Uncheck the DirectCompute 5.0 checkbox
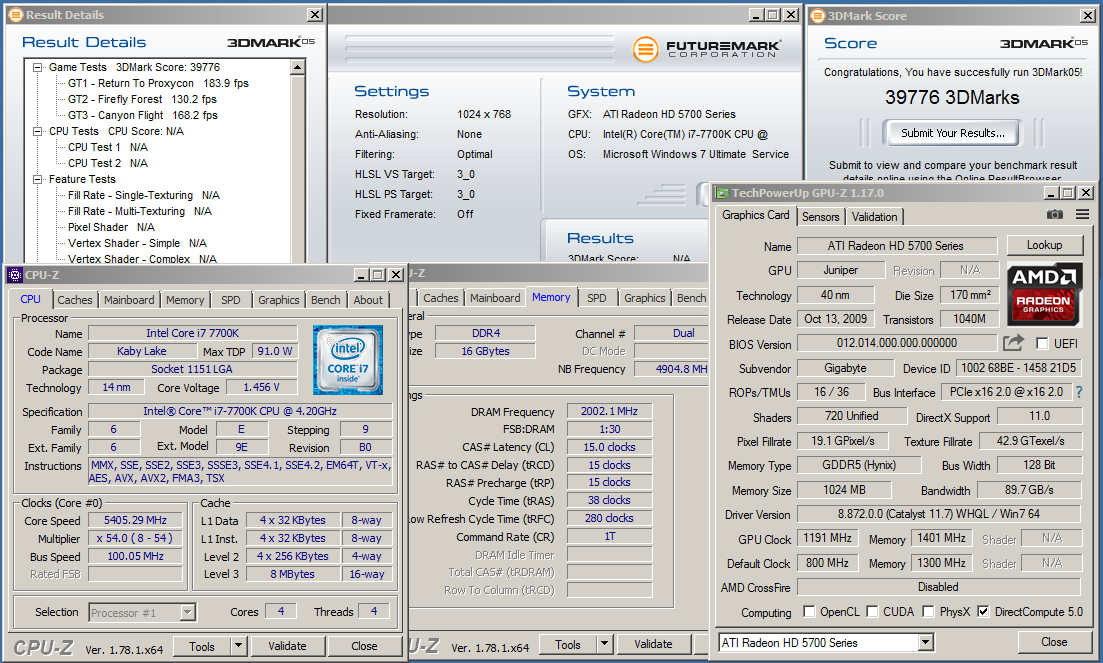The height and width of the screenshot is (663, 1103). tap(983, 612)
